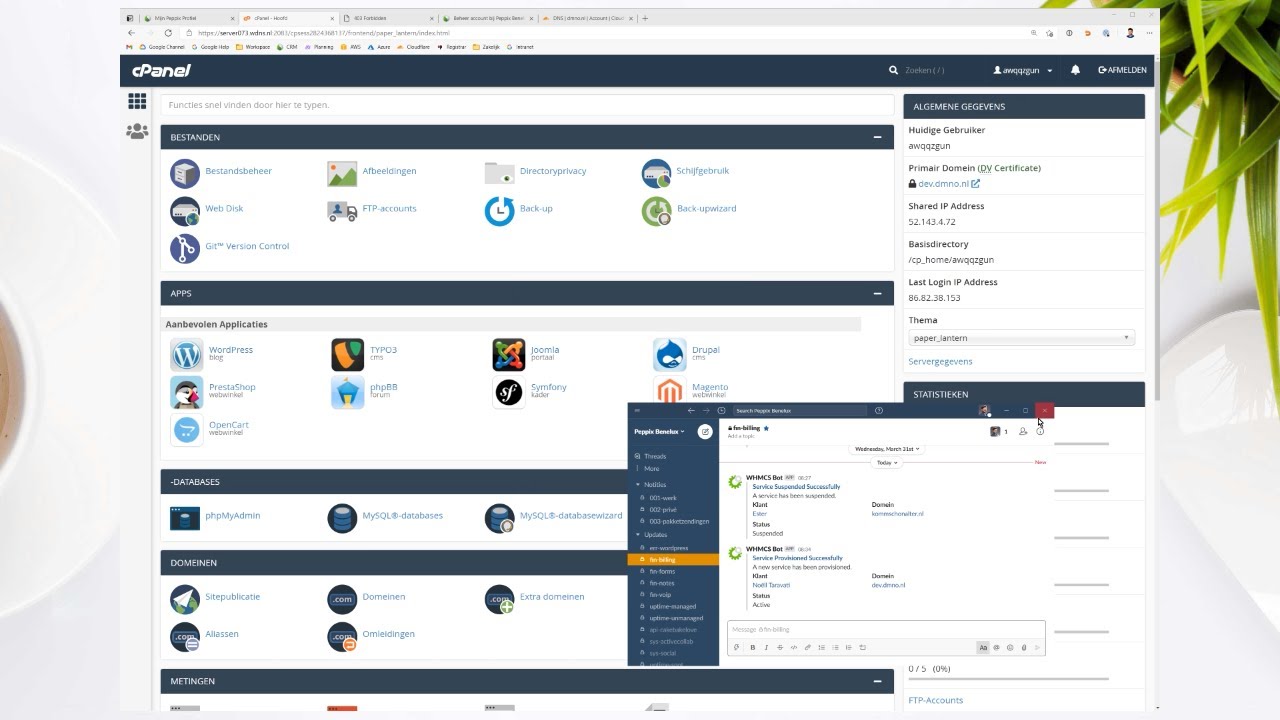The image size is (1280, 720).
Task: Open the awqqzgun user dropdown
Action: click(1022, 70)
